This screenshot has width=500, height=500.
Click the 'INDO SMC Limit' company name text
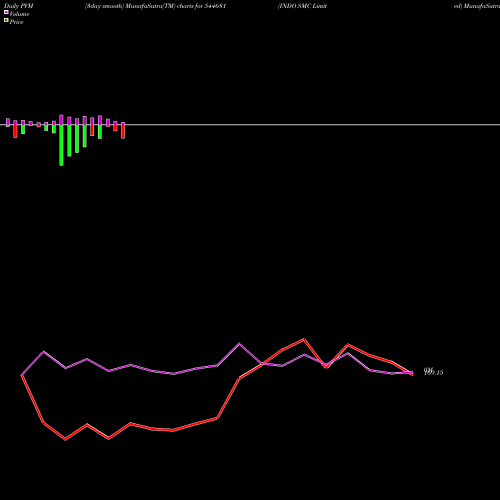[x=302, y=6]
